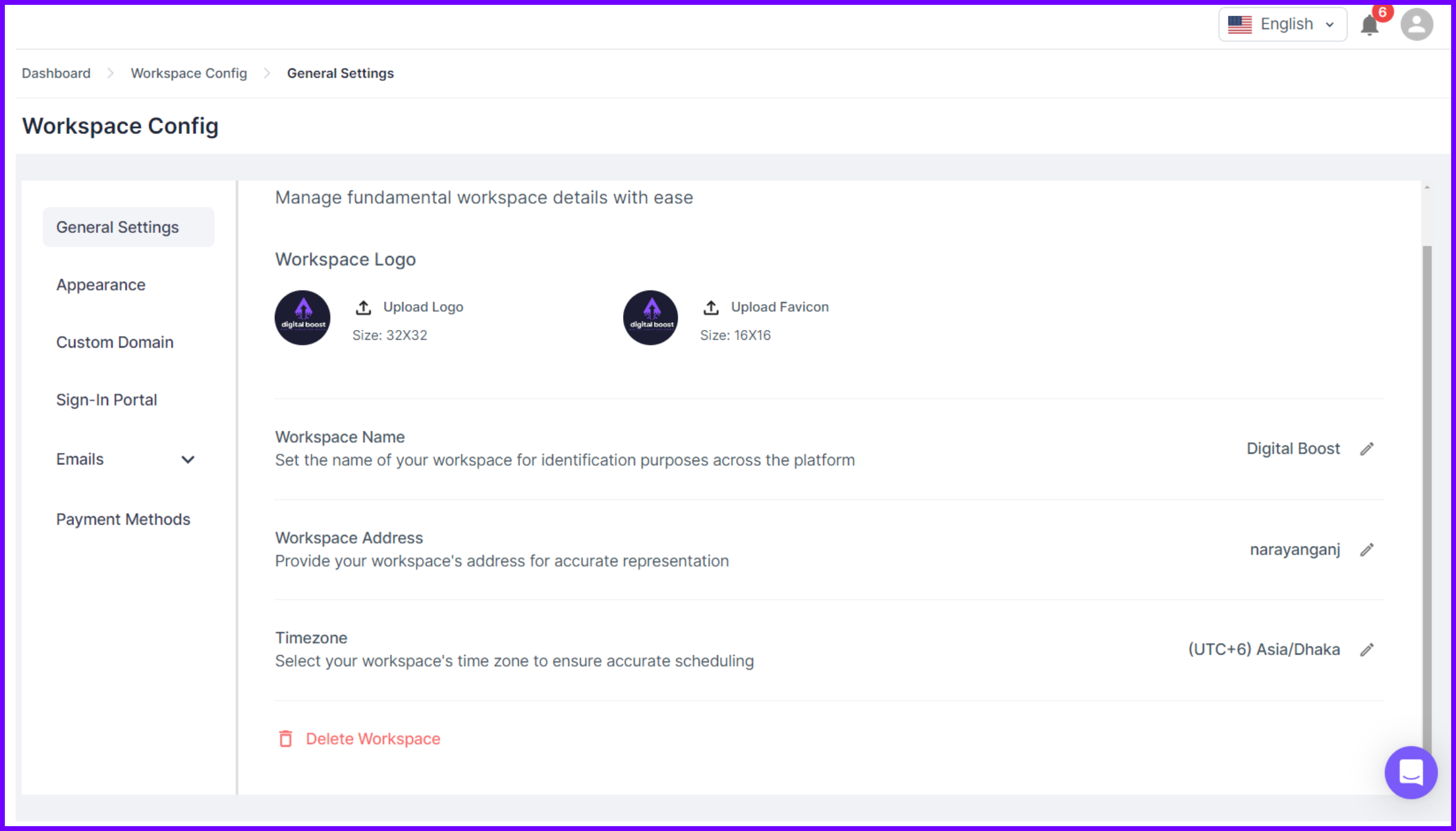Image resolution: width=1456 pixels, height=831 pixels.
Task: Open notifications via the bell icon
Action: (x=1370, y=25)
